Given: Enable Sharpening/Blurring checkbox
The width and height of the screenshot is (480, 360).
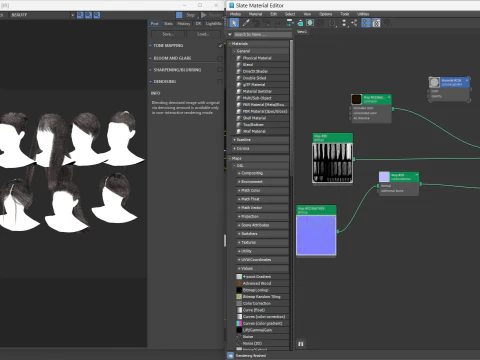Looking at the screenshot, I should pyautogui.click(x=220, y=70).
